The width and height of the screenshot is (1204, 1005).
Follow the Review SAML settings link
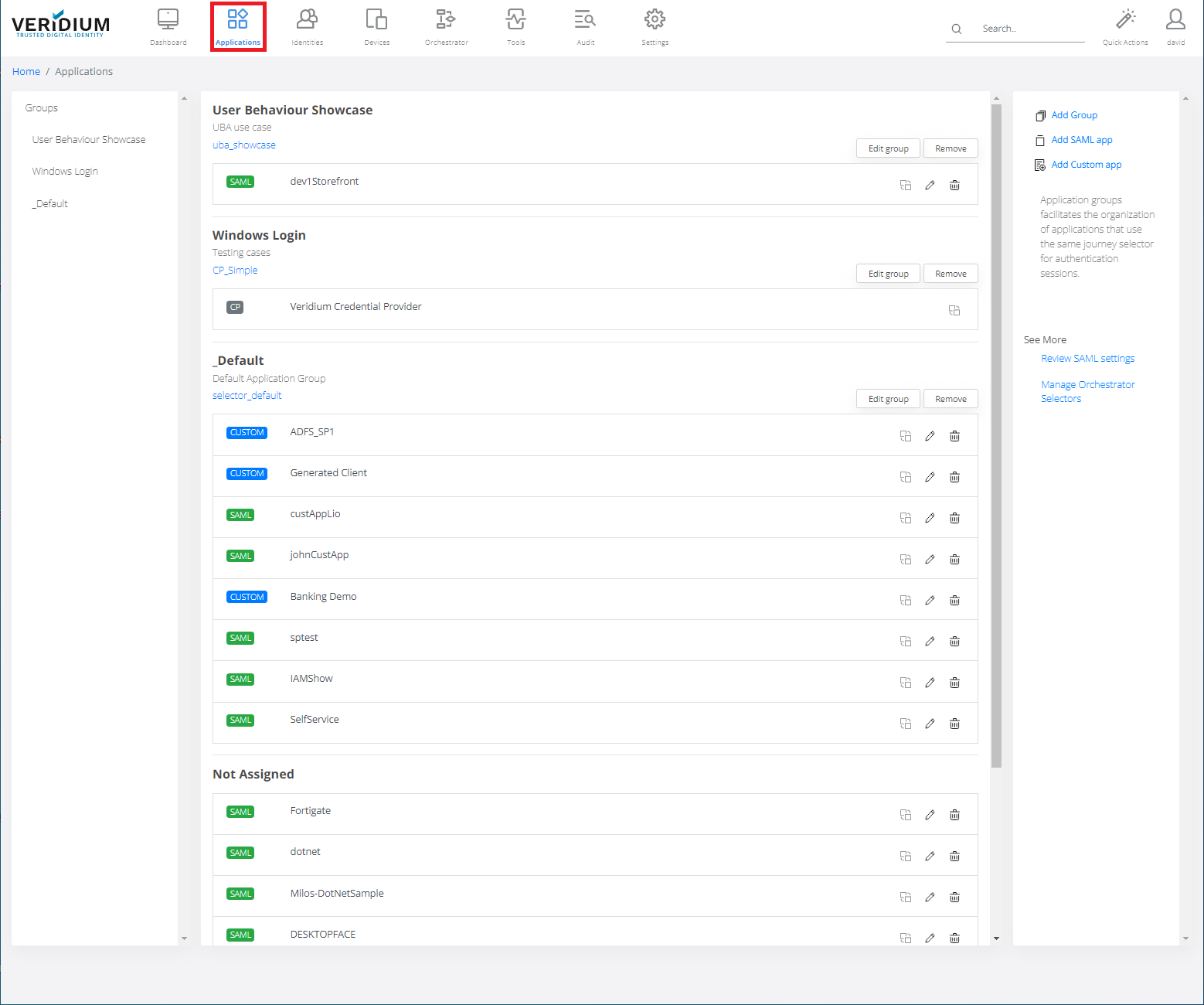[x=1087, y=359]
